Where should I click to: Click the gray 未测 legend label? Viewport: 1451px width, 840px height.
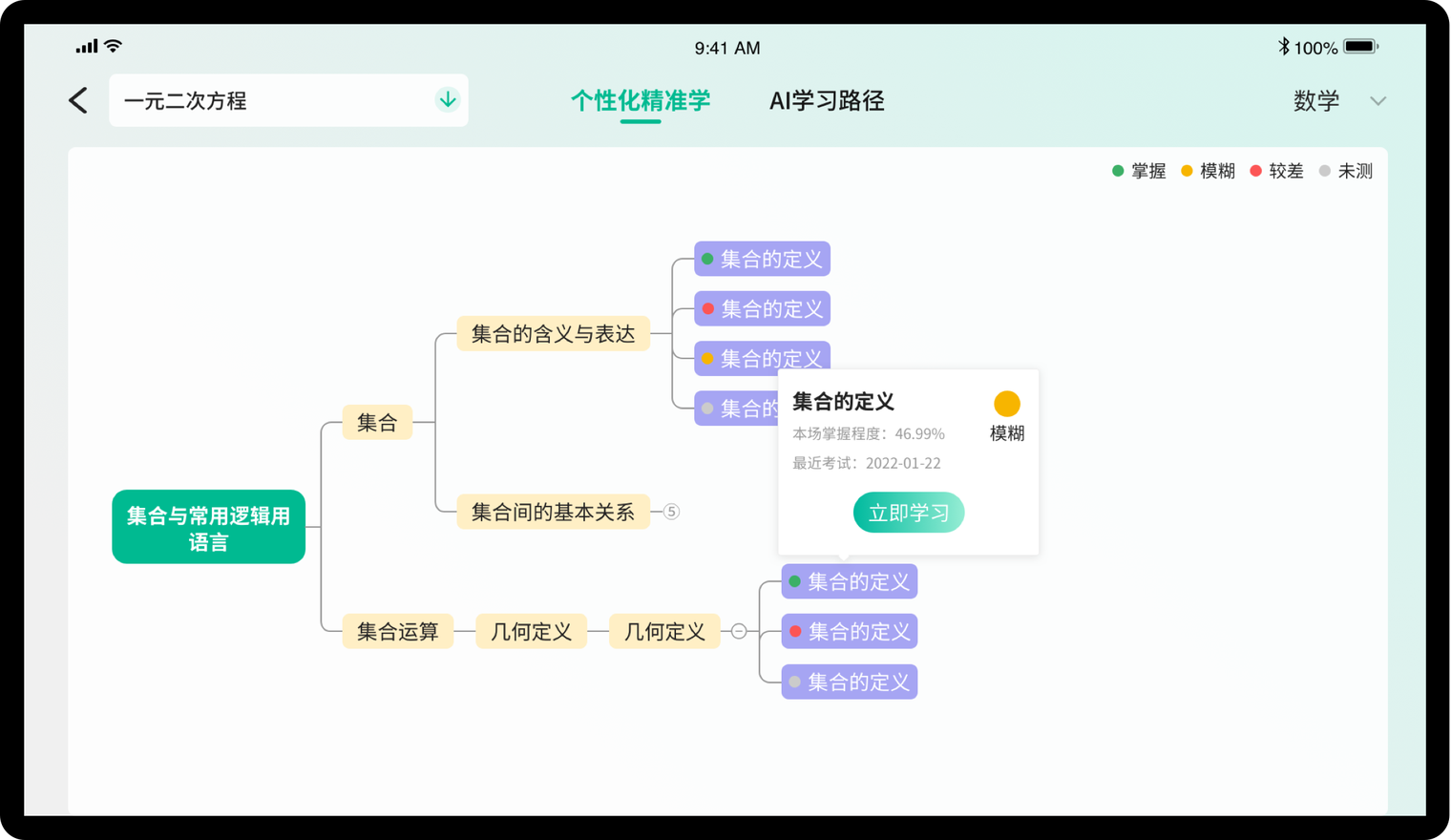click(1355, 171)
